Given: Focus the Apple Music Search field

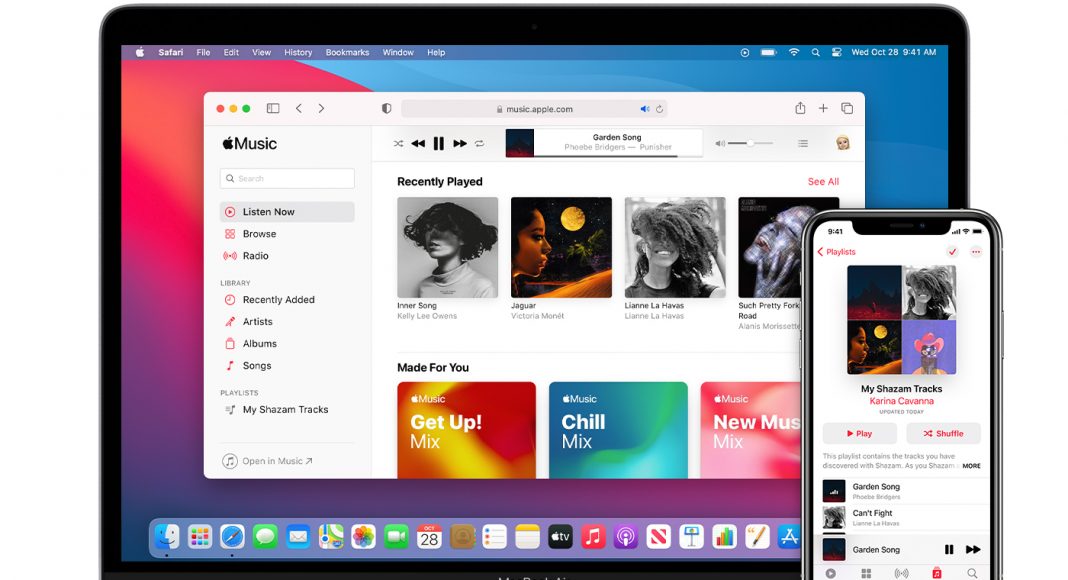Looking at the screenshot, I should click(287, 178).
